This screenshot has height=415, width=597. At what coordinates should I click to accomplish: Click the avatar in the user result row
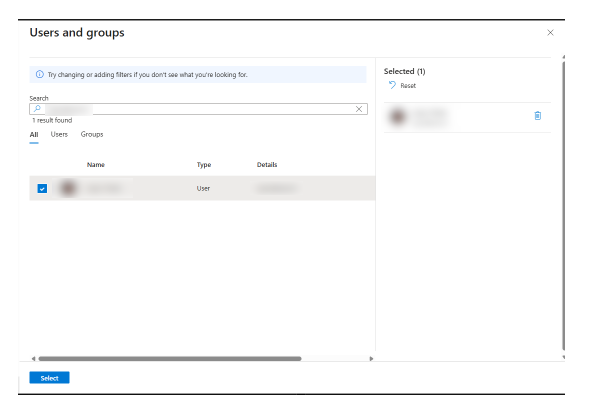tap(68, 188)
